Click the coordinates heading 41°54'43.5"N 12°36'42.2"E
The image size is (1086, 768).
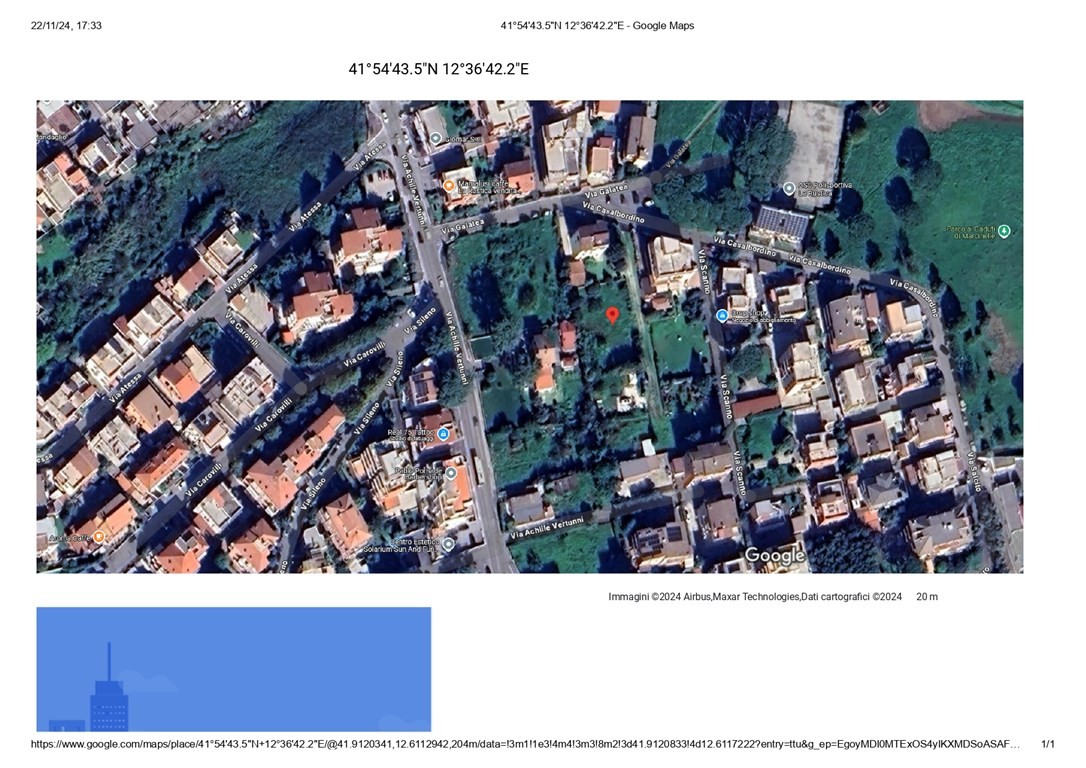[438, 69]
